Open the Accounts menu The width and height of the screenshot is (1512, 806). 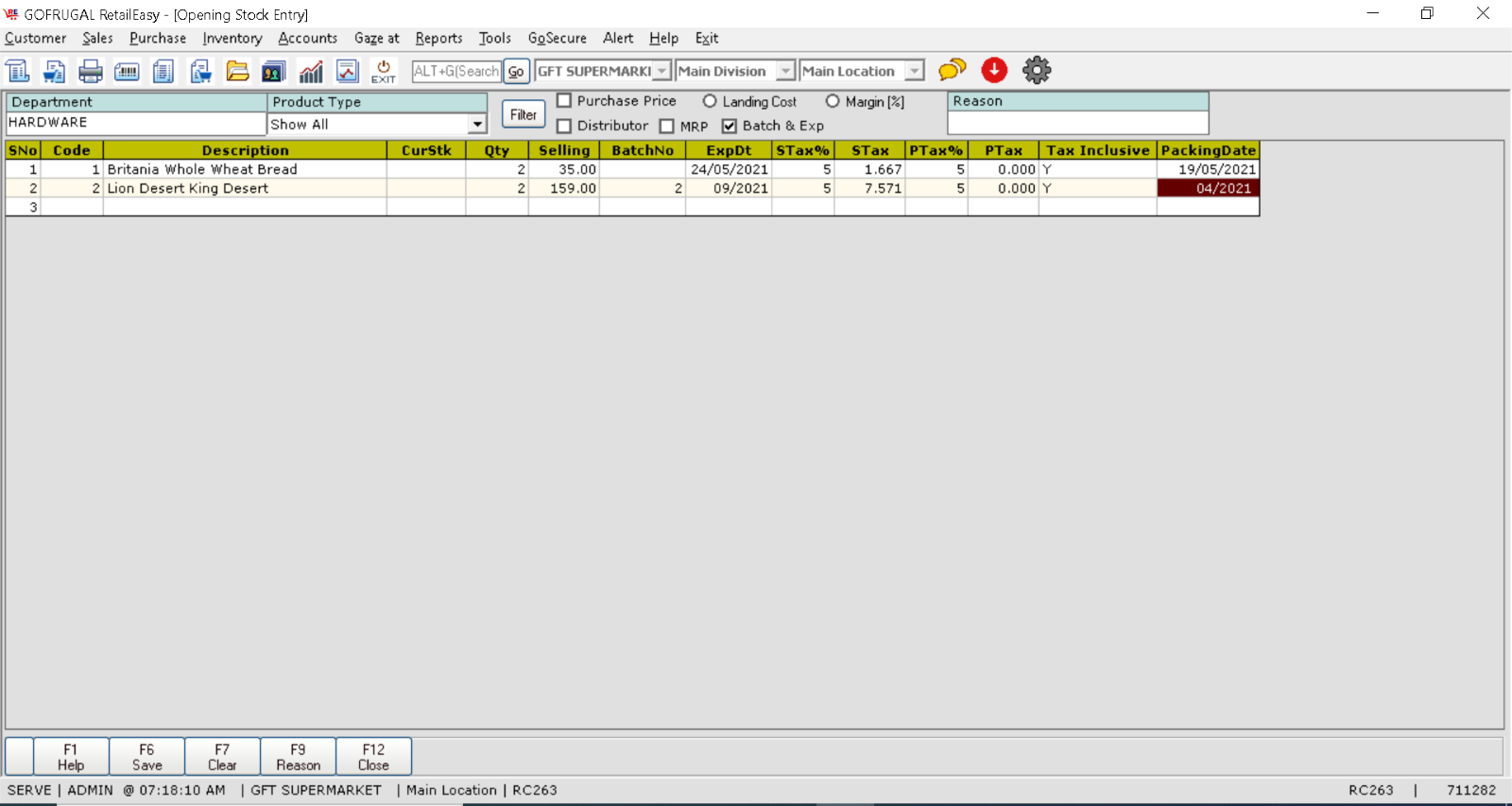click(308, 39)
